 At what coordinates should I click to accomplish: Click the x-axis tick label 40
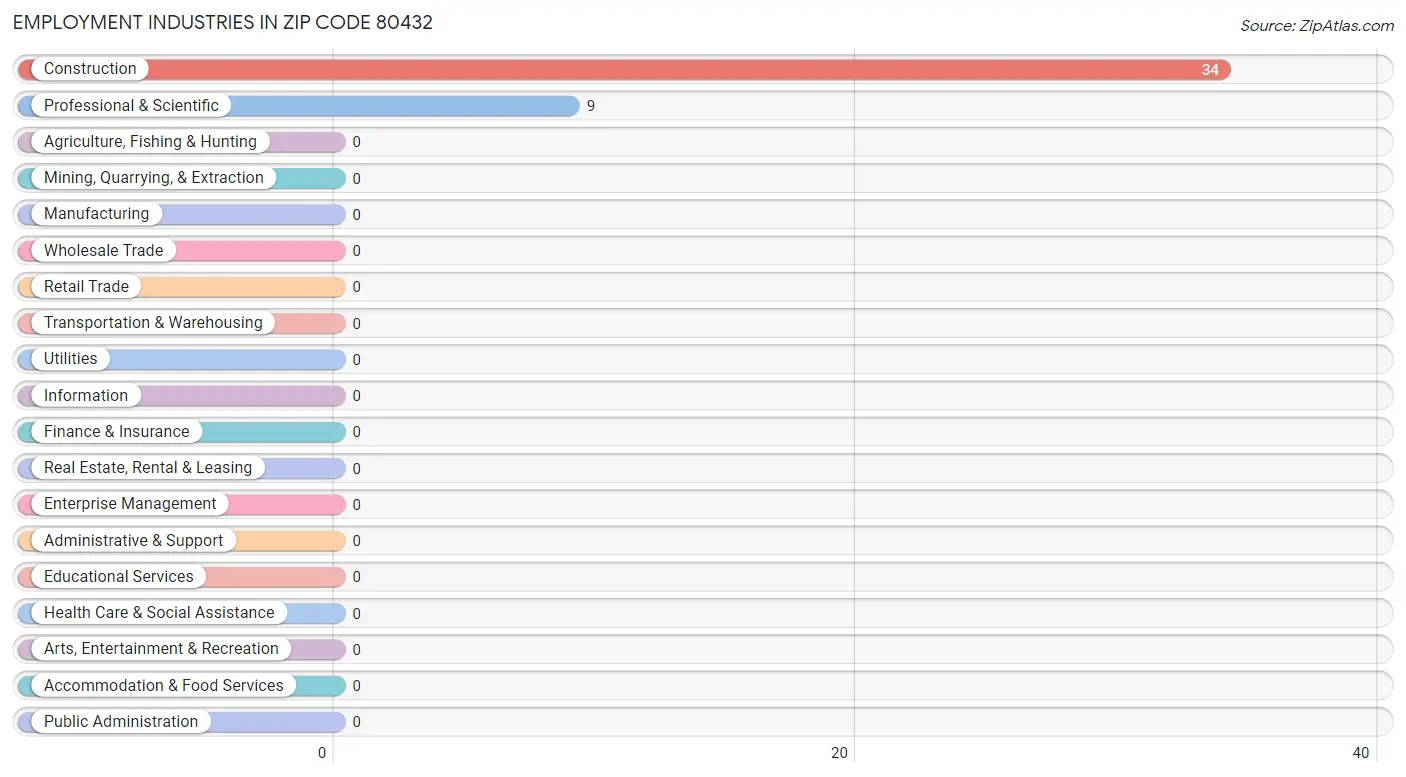[1360, 753]
